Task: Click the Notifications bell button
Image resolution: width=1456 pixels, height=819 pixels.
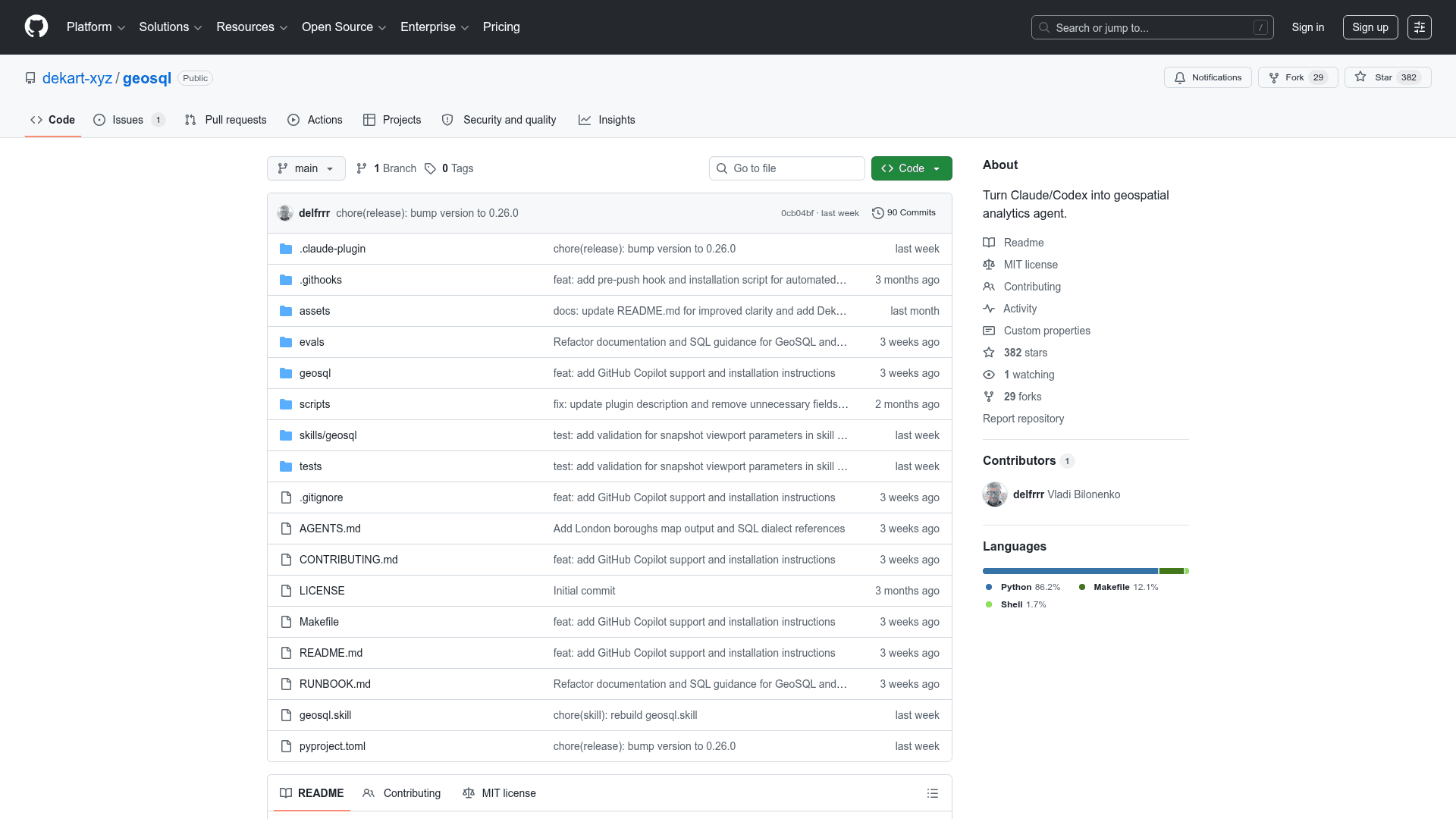Action: coord(1207,77)
